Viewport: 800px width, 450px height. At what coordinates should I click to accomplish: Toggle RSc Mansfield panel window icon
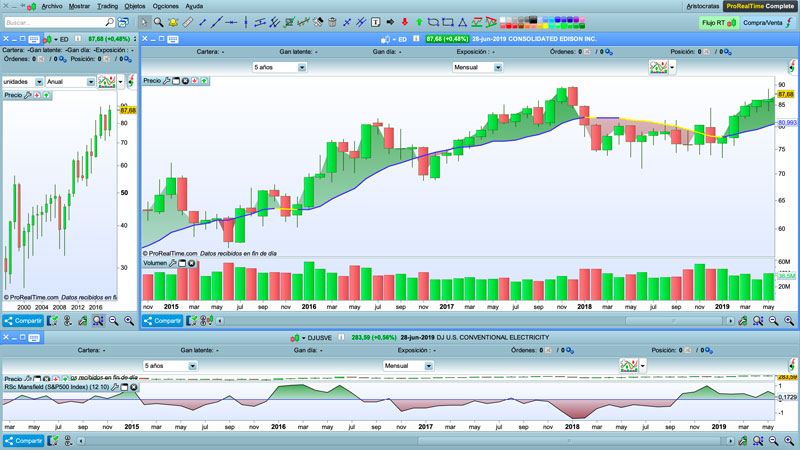point(124,387)
